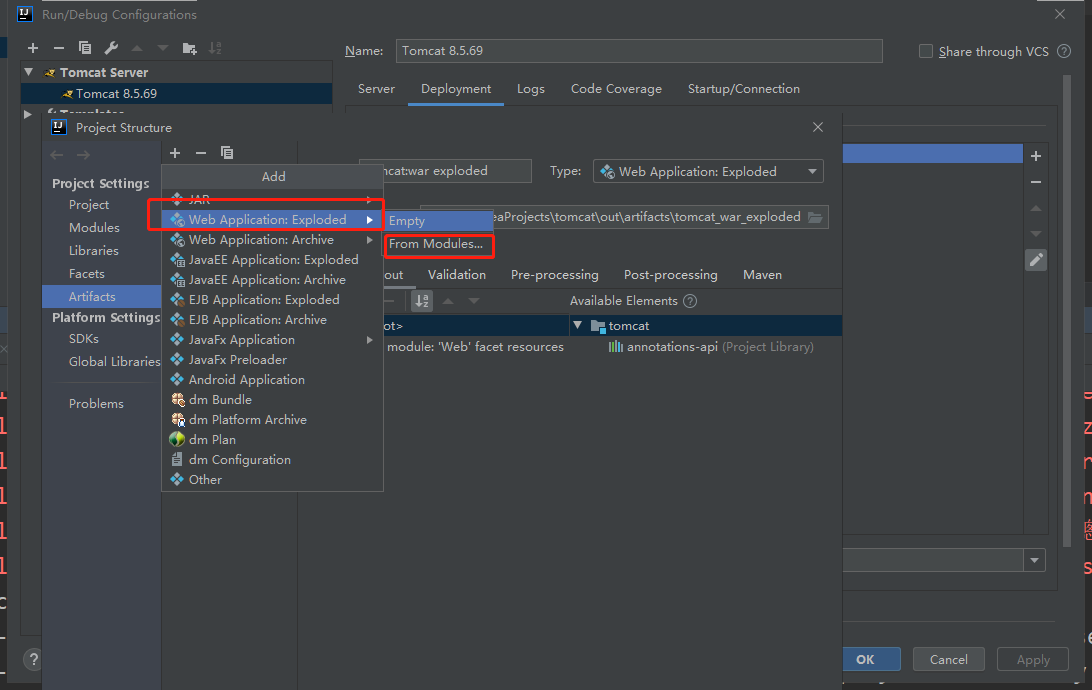The height and width of the screenshot is (690, 1092).
Task: Select dm Bundle artifact type
Action: coord(272,400)
